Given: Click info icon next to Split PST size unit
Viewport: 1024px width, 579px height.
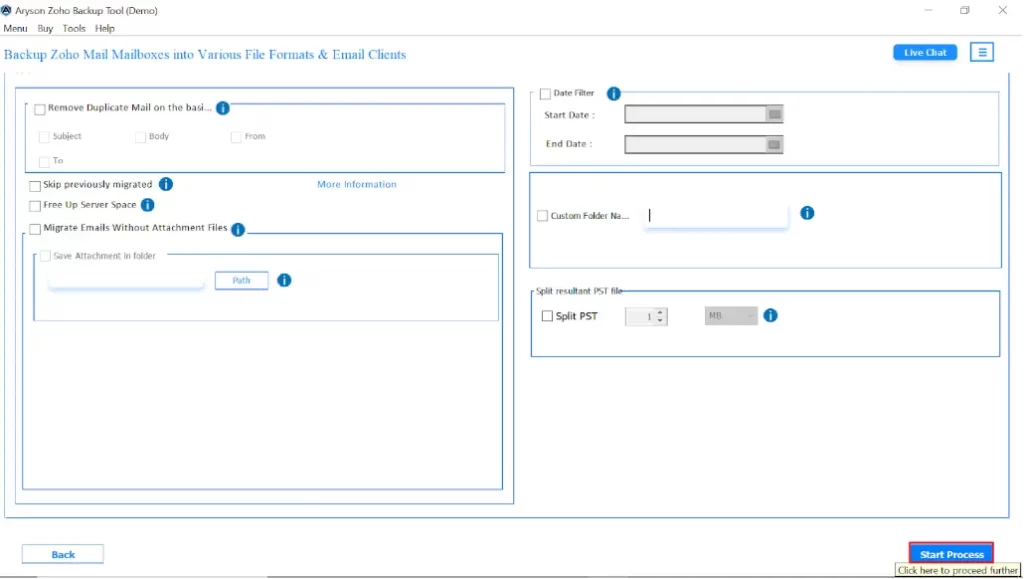Looking at the screenshot, I should click(770, 316).
